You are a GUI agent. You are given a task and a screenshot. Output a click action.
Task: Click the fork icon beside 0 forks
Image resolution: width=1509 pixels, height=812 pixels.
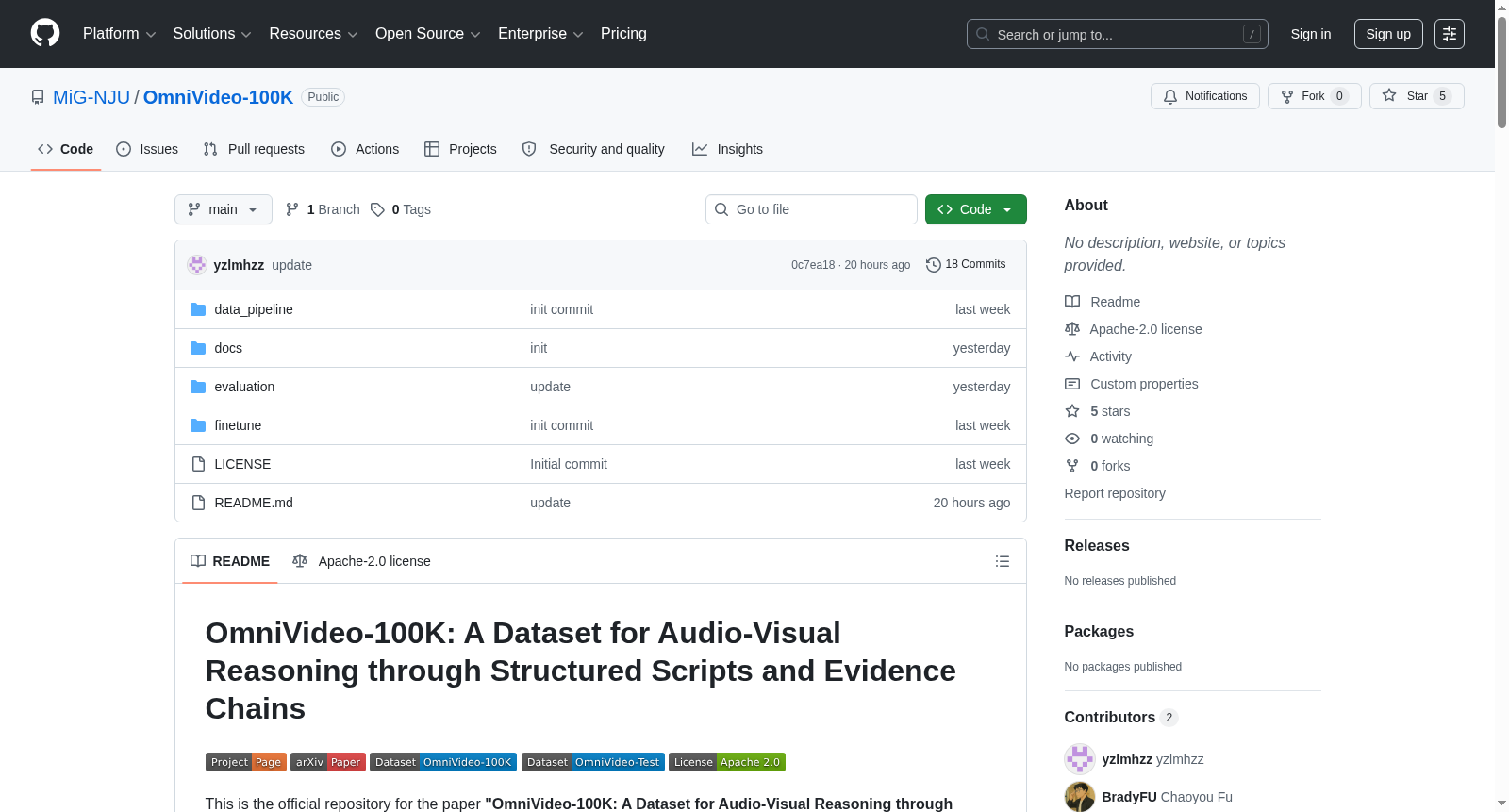(1072, 466)
